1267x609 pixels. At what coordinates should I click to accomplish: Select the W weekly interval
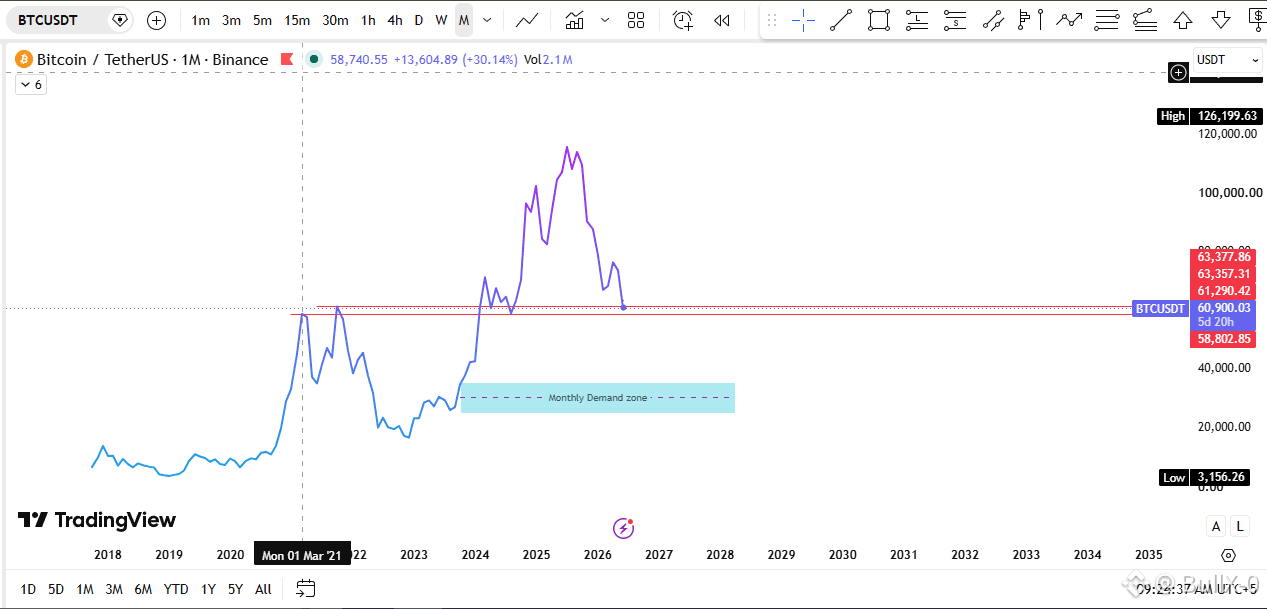[441, 20]
